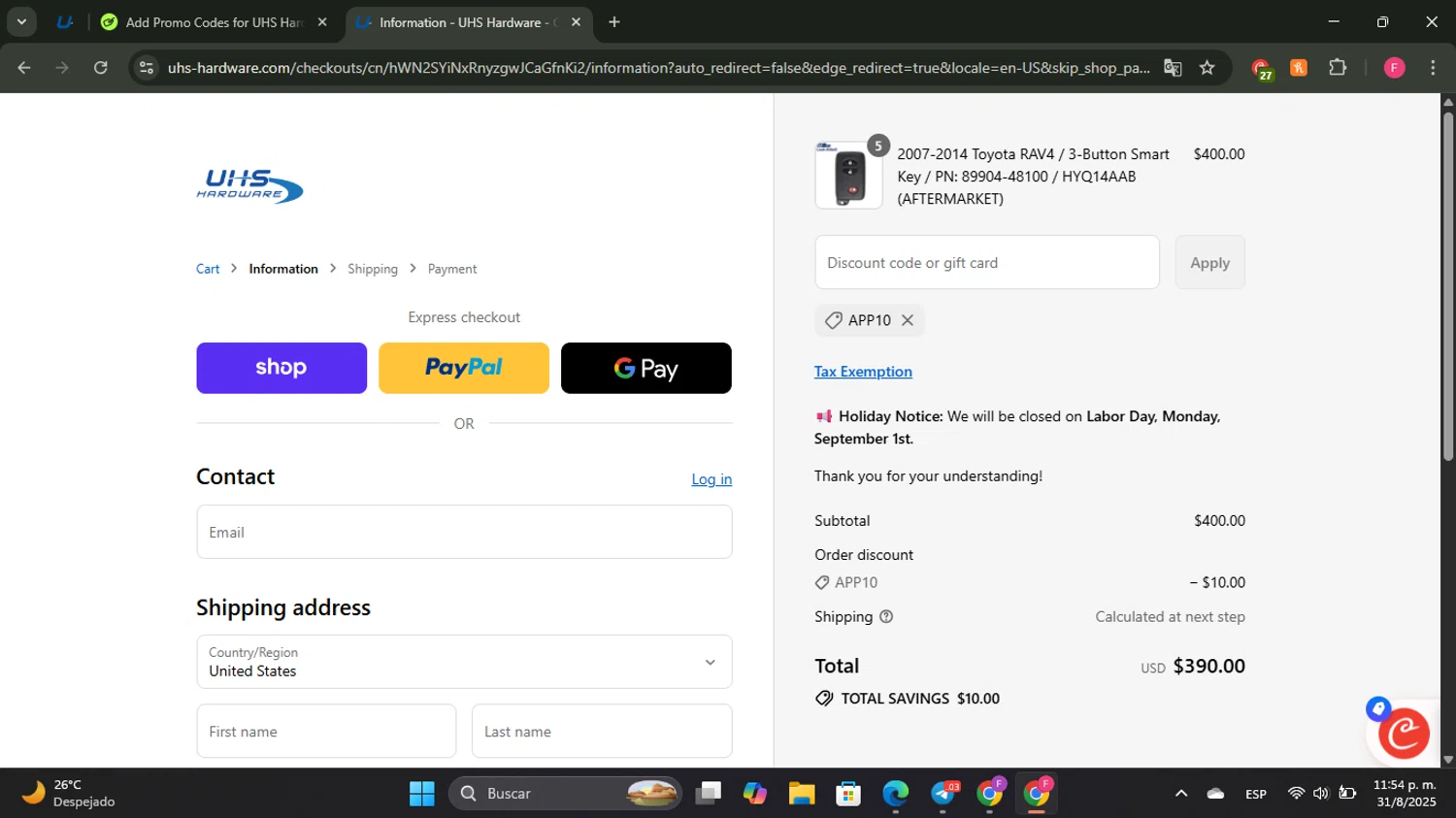Open the Google Translate page icon
This screenshot has height=818, width=1456.
[x=1173, y=68]
